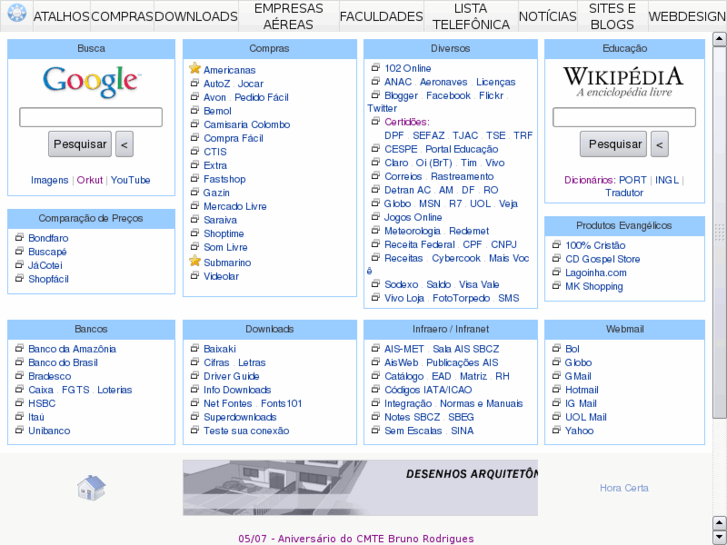This screenshot has width=727, height=545.
Task: Click the Wikipédia Pesquisar button
Action: [613, 144]
